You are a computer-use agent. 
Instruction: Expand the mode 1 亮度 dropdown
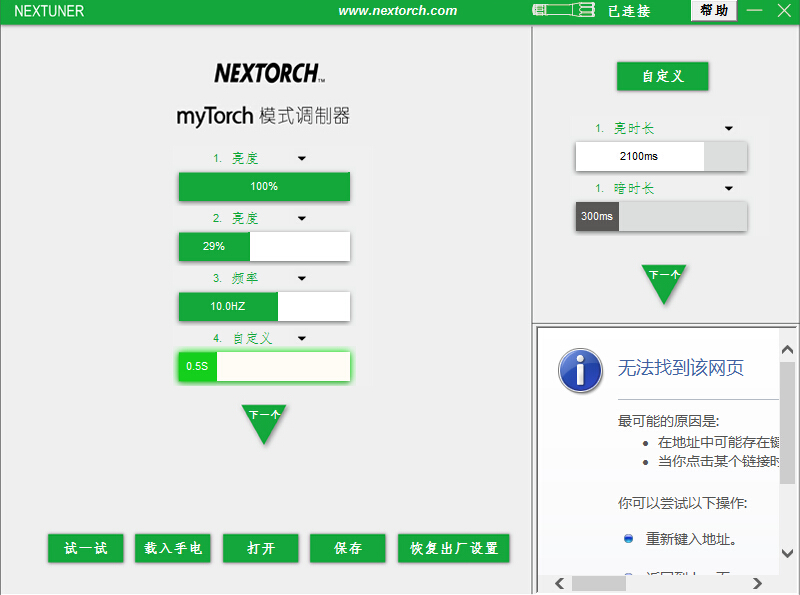click(x=302, y=158)
